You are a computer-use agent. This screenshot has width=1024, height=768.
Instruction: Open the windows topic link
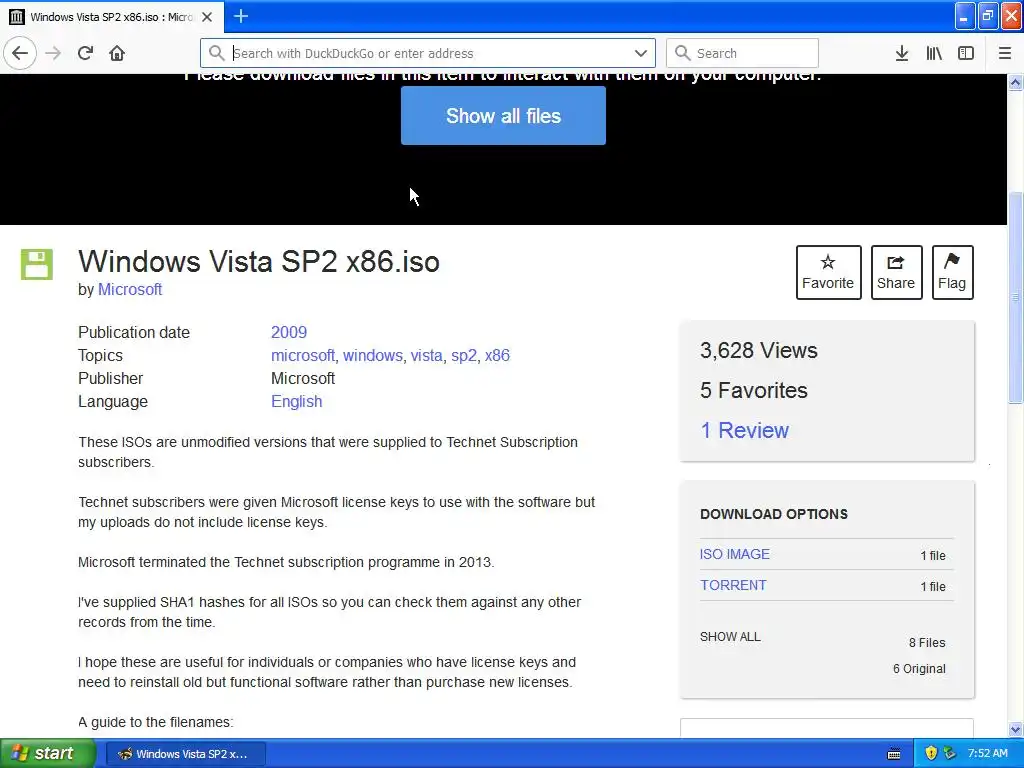coord(373,355)
